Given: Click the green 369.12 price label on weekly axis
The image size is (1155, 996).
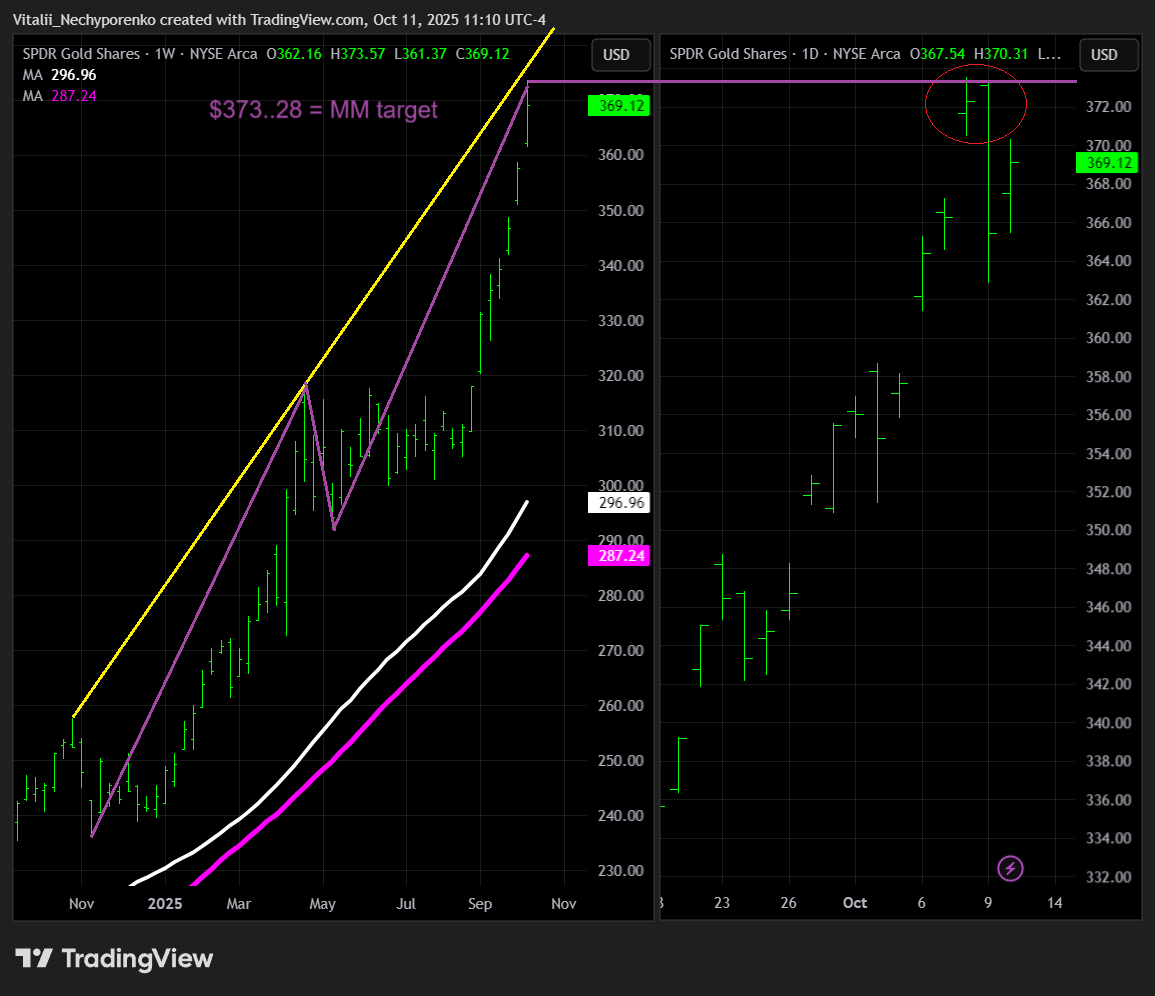Looking at the screenshot, I should pos(619,105).
